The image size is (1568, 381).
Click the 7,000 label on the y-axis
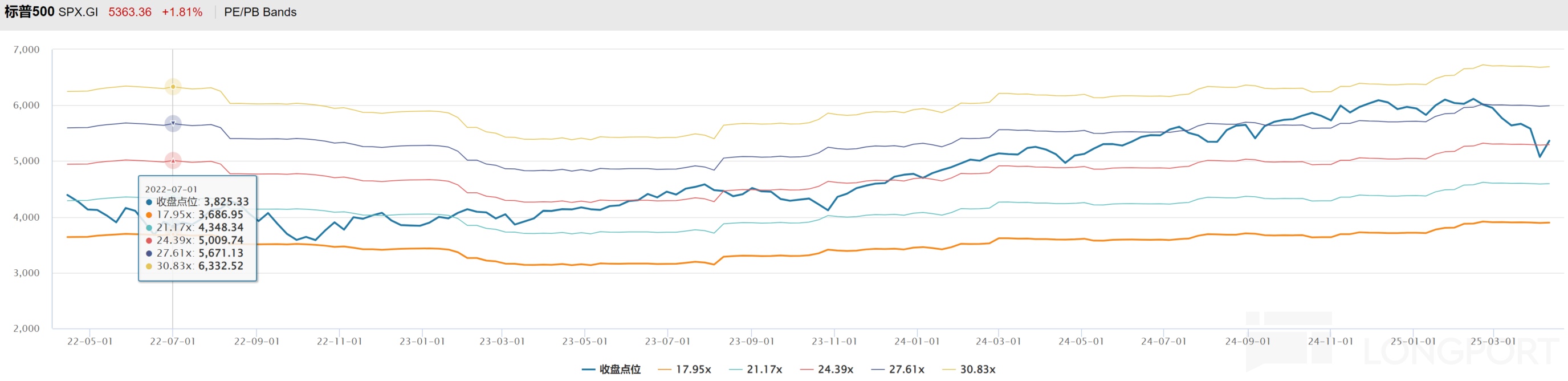(x=26, y=50)
